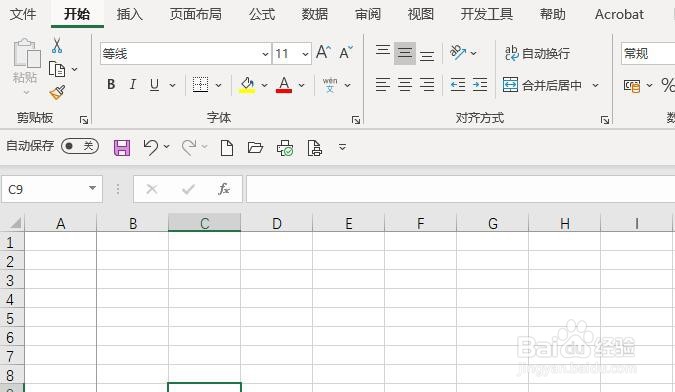The height and width of the screenshot is (392, 675).
Task: Click the Name Box showing C9
Action: (52, 189)
